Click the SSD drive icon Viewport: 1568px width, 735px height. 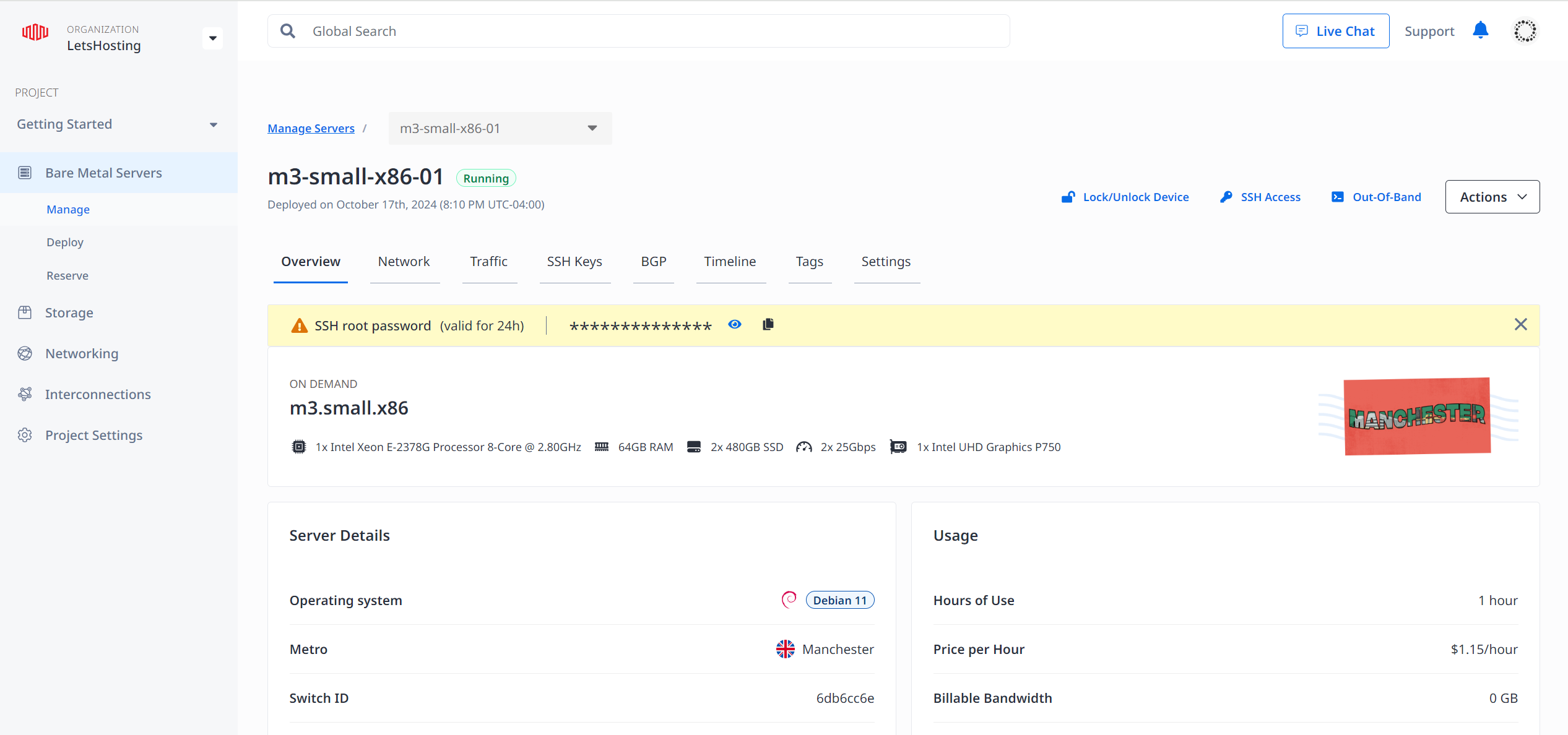click(694, 447)
